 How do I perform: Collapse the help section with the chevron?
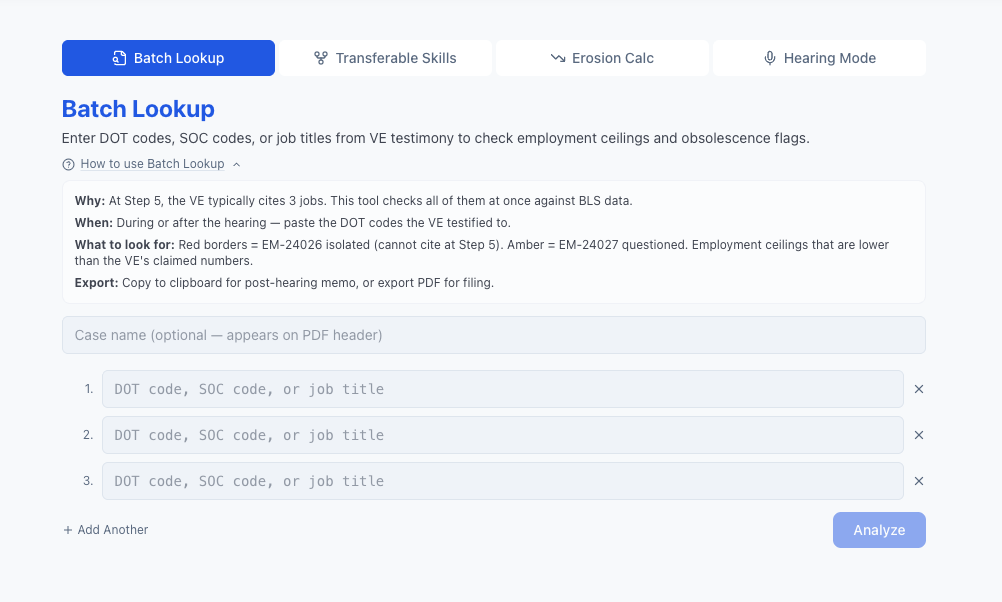coord(236,164)
